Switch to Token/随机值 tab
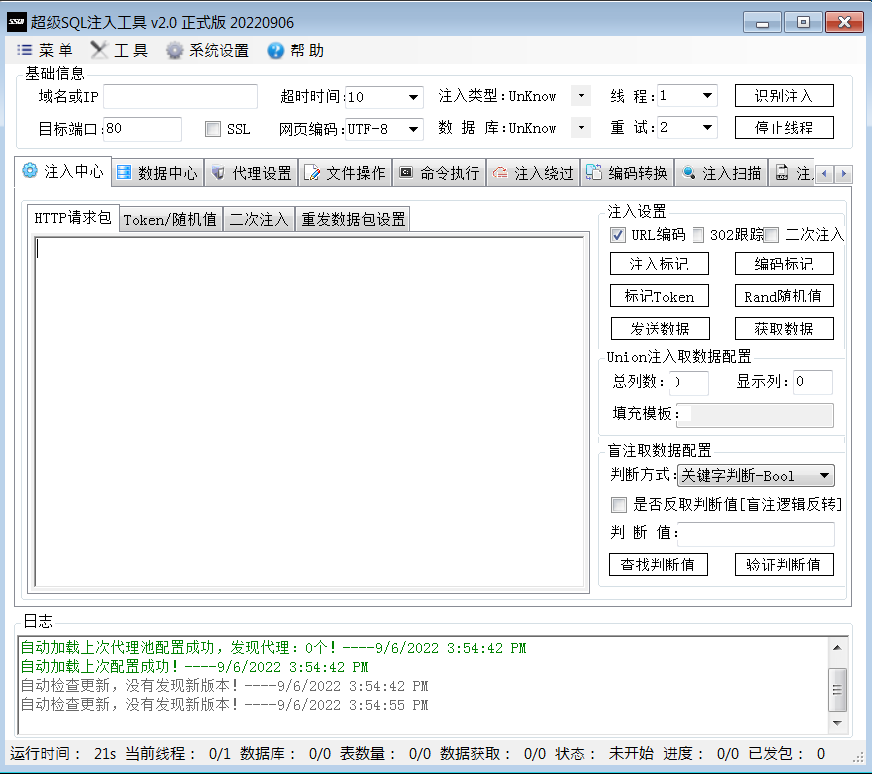This screenshot has width=873, height=777. (170, 220)
